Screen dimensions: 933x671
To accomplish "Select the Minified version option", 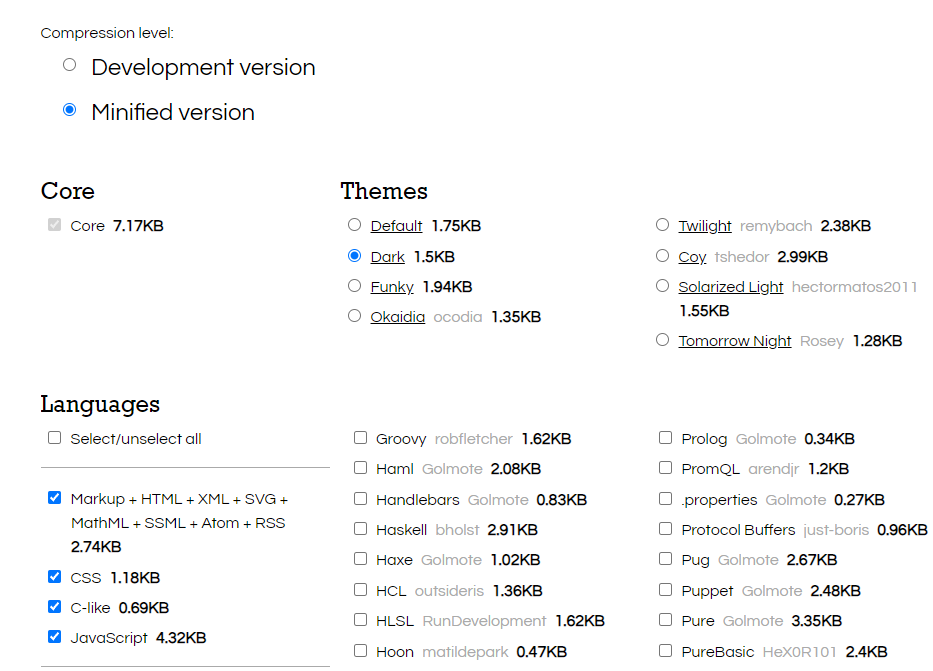I will point(69,110).
